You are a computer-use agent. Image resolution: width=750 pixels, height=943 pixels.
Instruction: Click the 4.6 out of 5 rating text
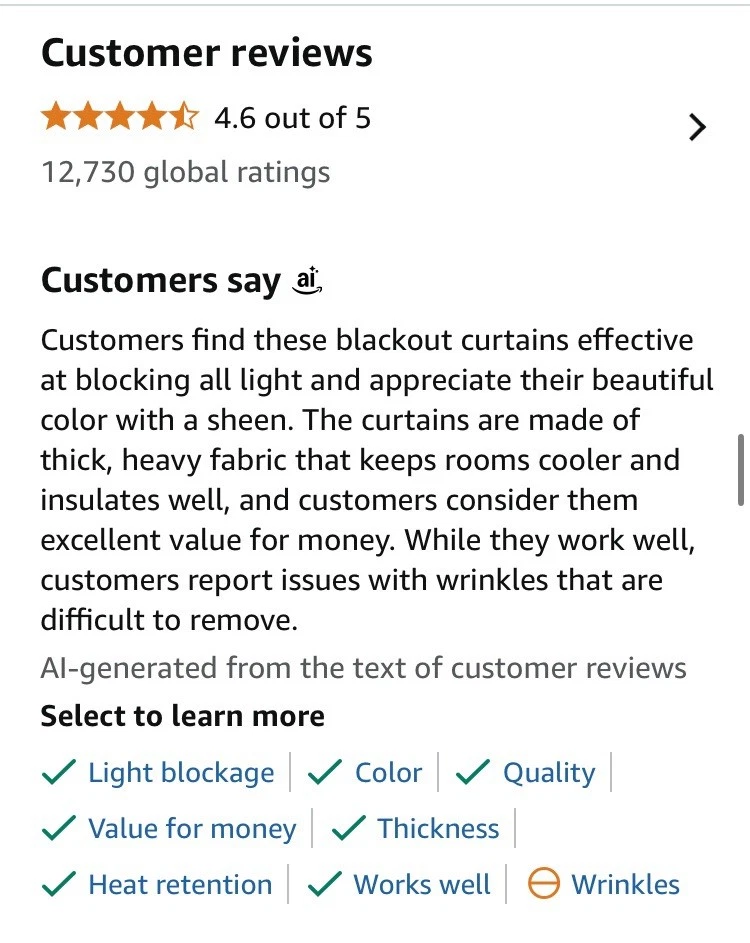[x=292, y=118]
